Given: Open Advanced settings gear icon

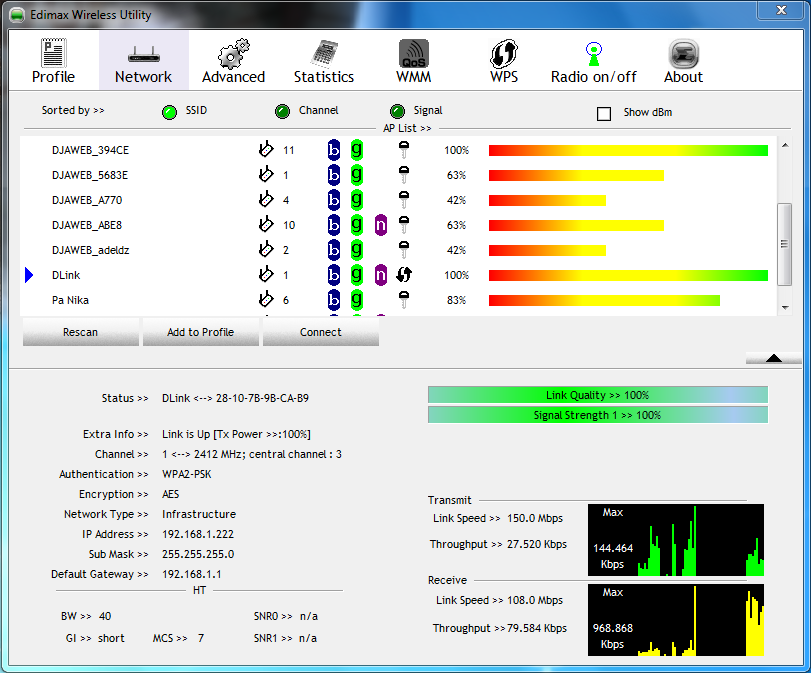Looking at the screenshot, I should tap(233, 53).
